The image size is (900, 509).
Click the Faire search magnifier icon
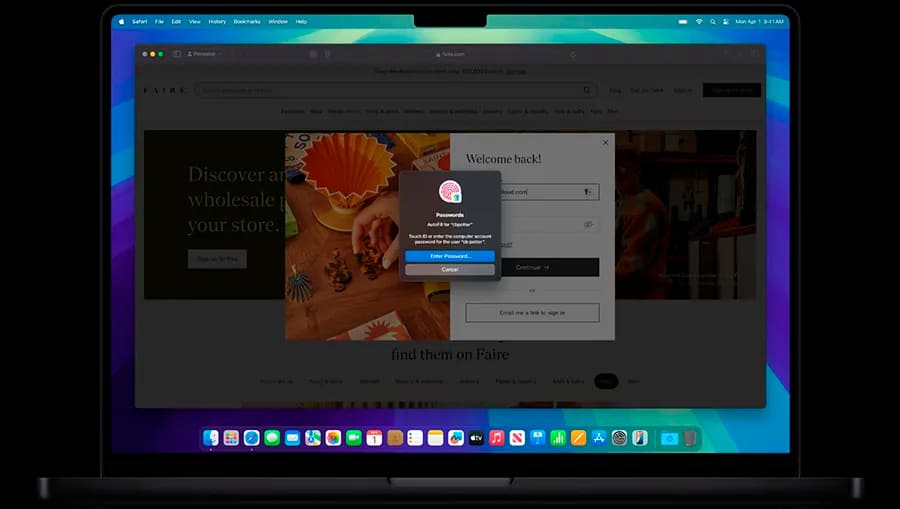587,90
